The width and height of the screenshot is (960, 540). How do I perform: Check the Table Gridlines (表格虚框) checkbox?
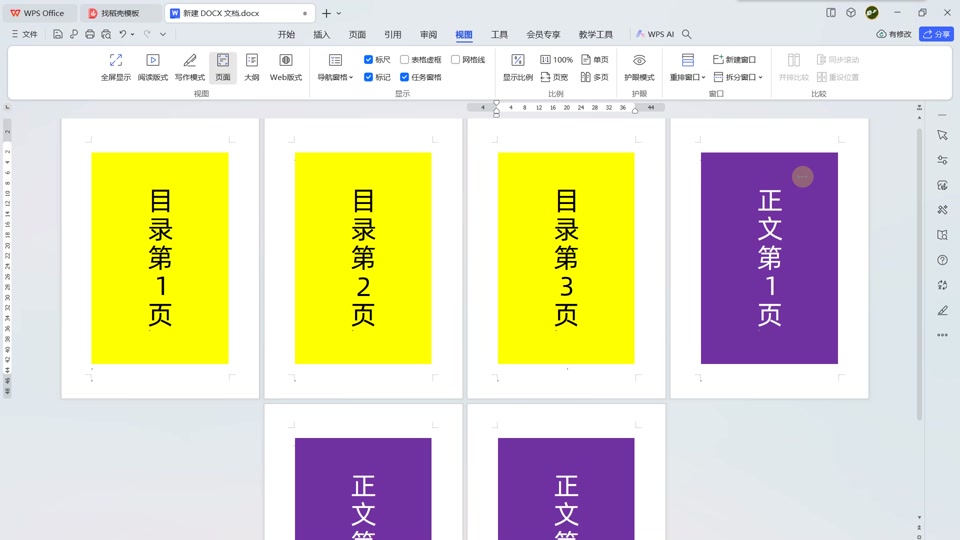pos(404,59)
